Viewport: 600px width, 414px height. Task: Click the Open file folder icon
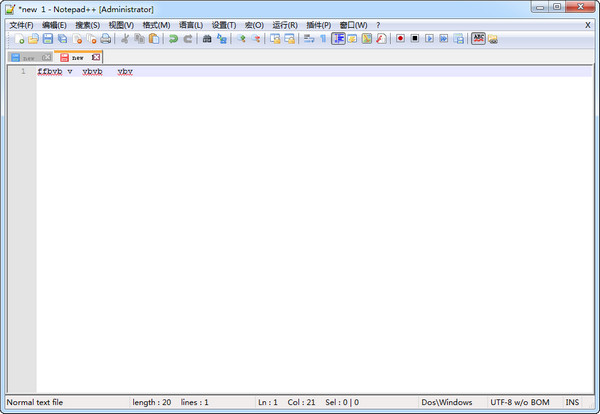click(33, 39)
